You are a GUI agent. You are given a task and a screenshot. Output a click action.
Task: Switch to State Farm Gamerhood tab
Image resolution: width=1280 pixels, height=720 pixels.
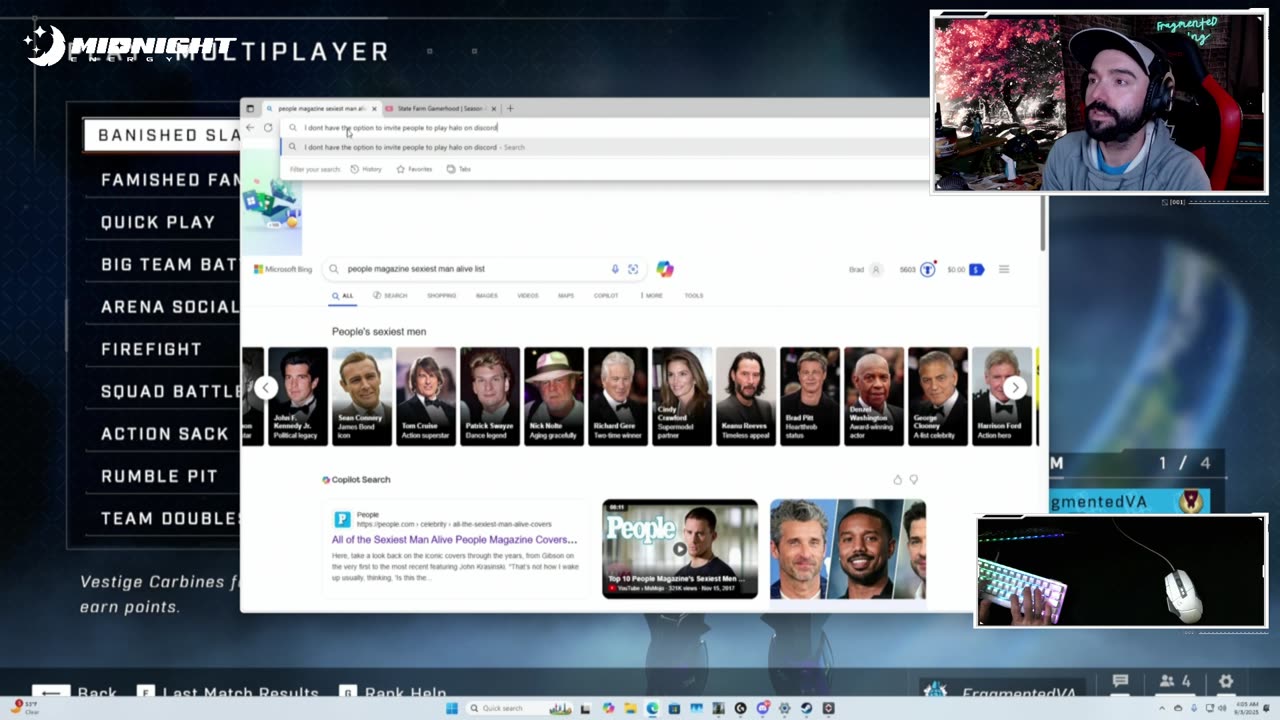(441, 108)
